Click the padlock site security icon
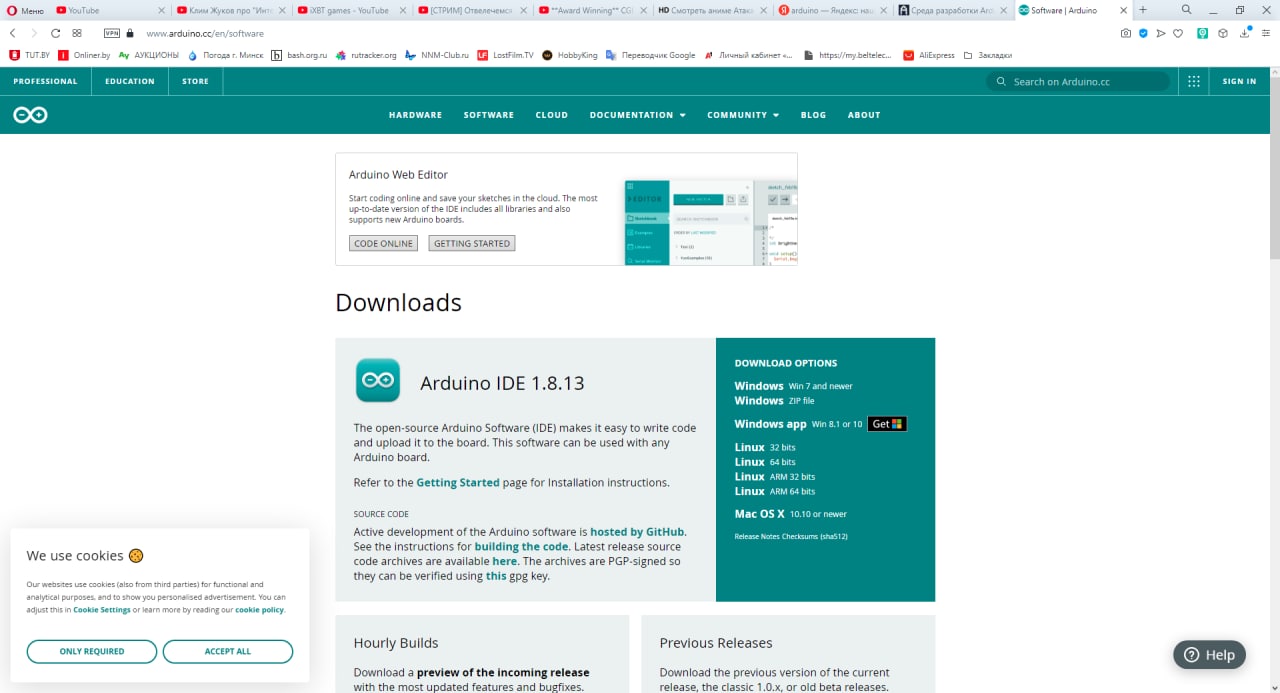The image size is (1280, 693). pyautogui.click(x=130, y=33)
